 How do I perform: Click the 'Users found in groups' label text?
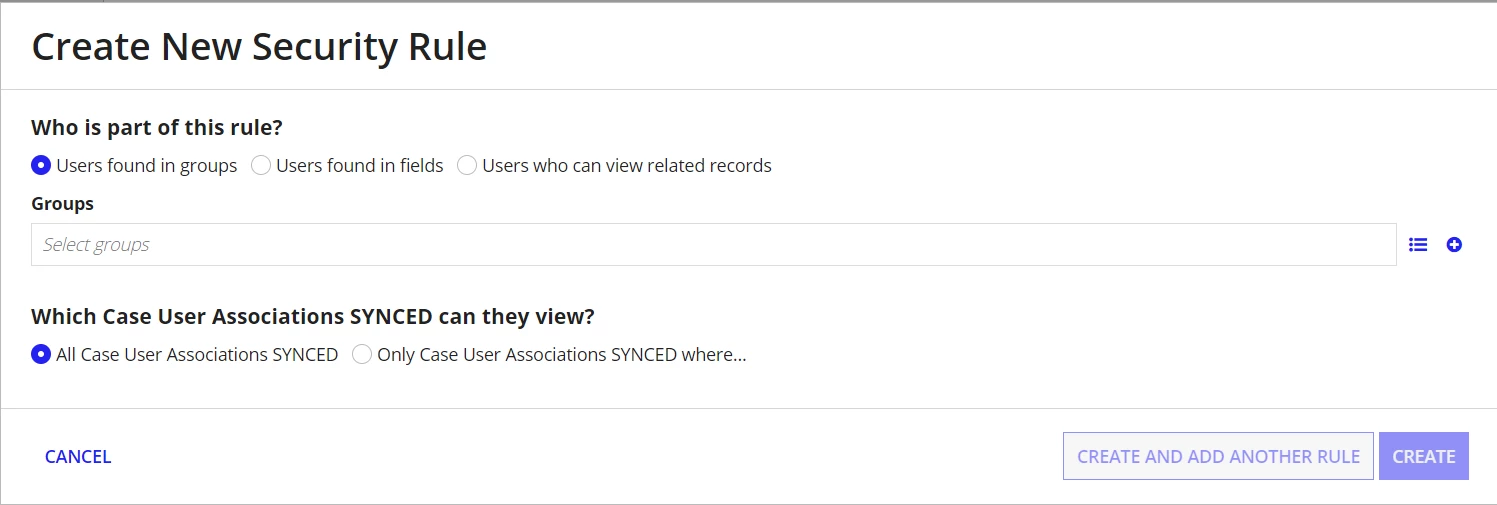pyautogui.click(x=147, y=165)
